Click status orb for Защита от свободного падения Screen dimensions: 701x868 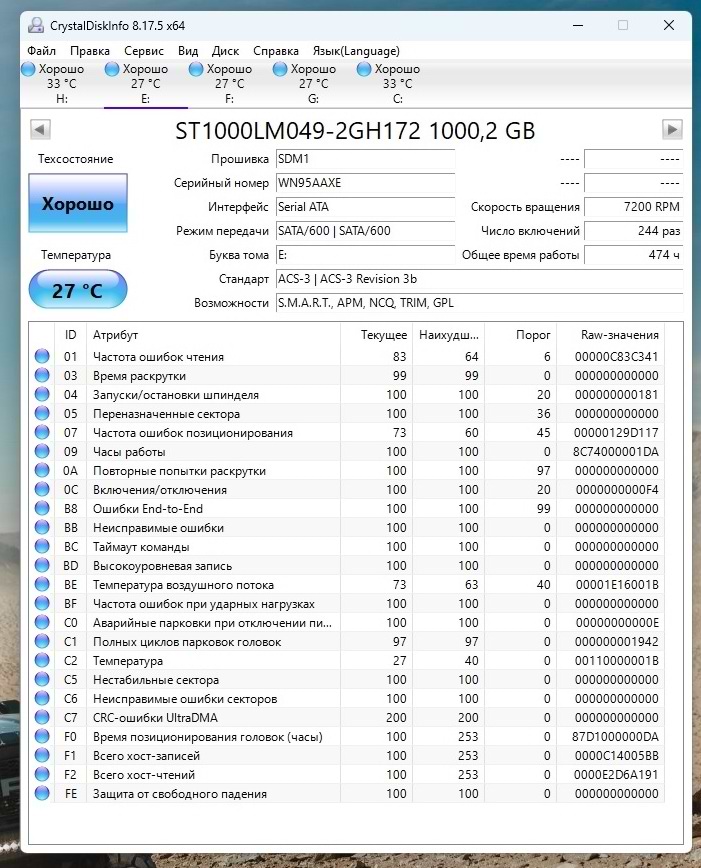[x=42, y=793]
